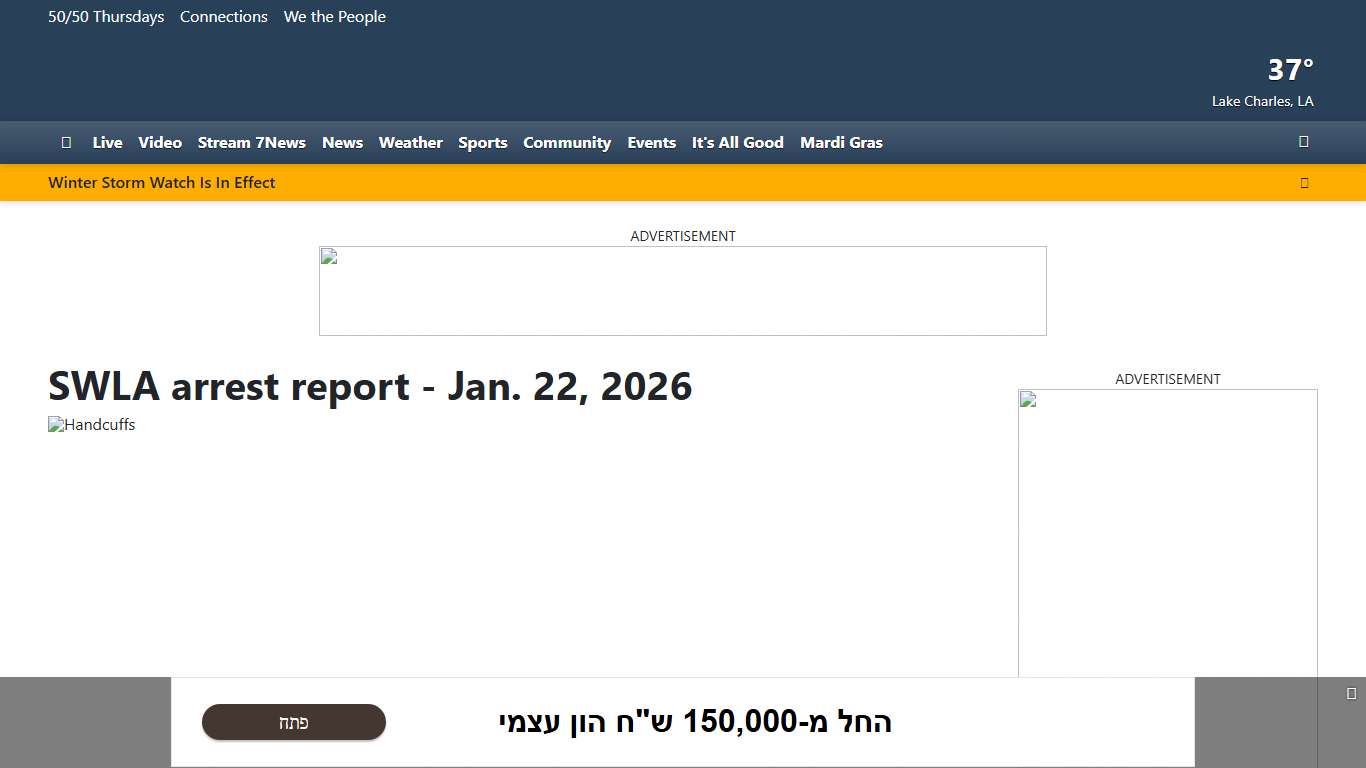Switch to the Weather section
This screenshot has width=1366, height=768.
tap(410, 142)
